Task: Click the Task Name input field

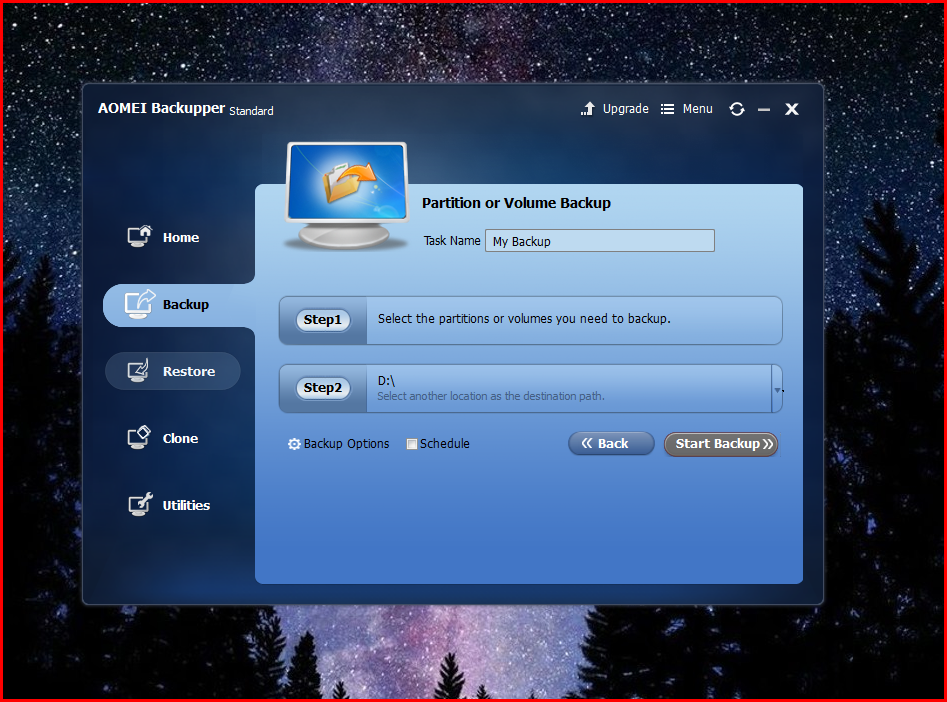Action: click(x=600, y=241)
